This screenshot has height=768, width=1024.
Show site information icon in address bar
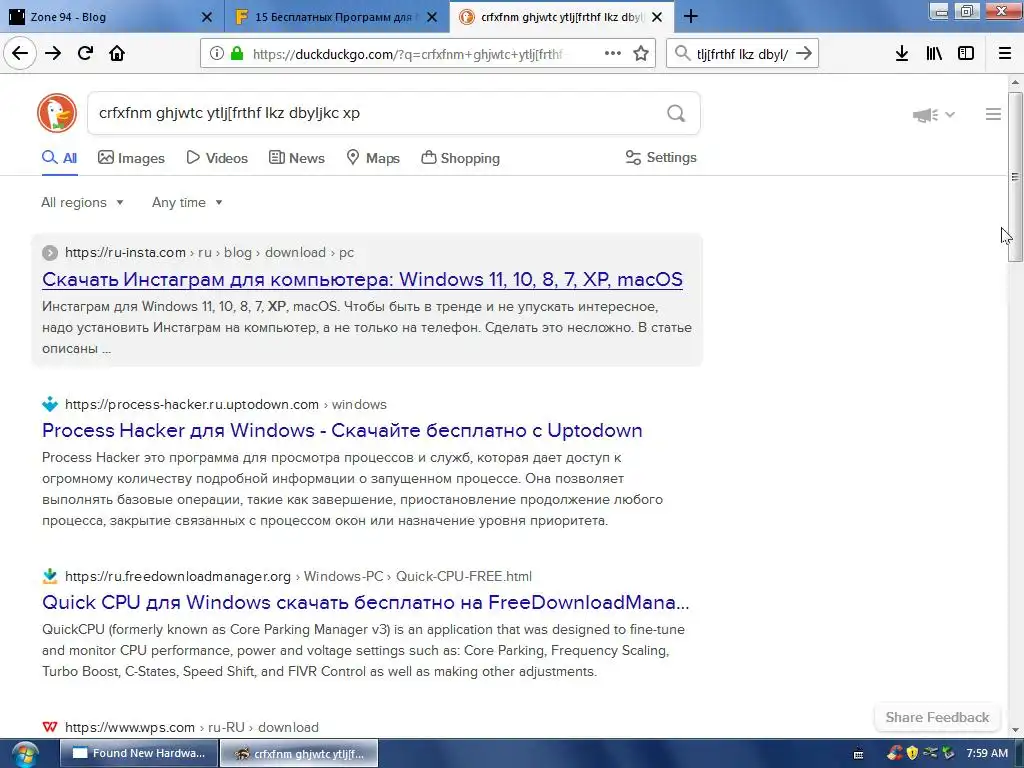click(x=216, y=54)
